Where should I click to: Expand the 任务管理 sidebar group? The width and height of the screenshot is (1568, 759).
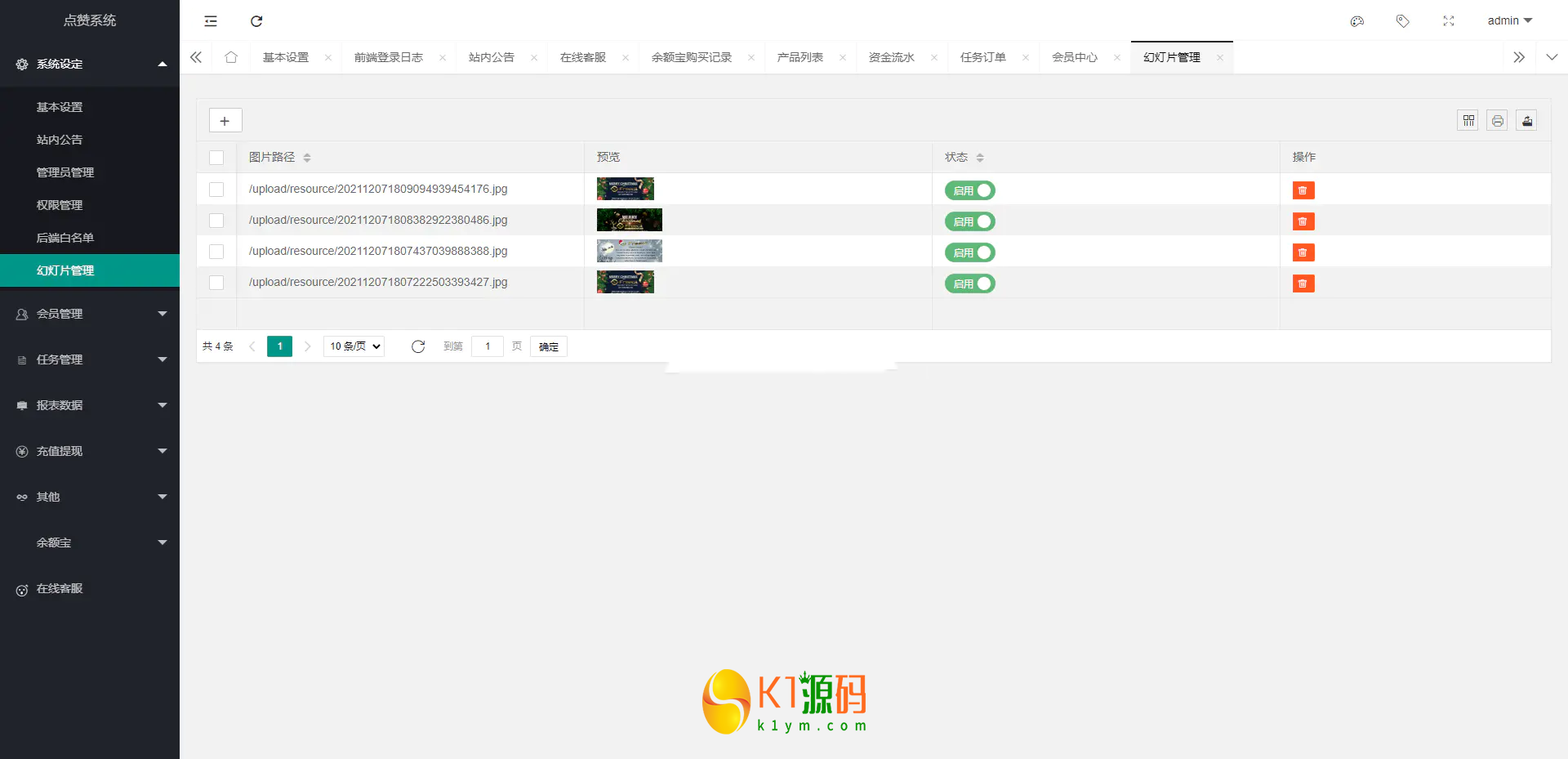(x=90, y=359)
